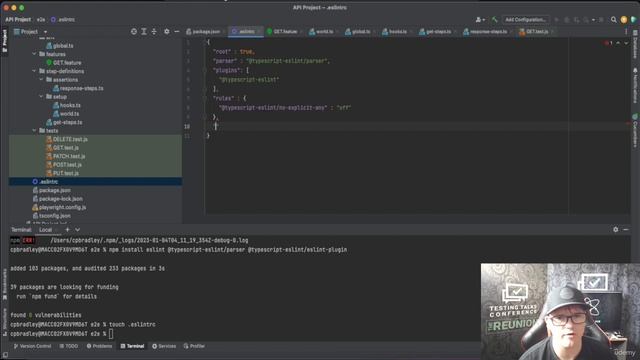Click the Build project hammer icon

point(495,19)
